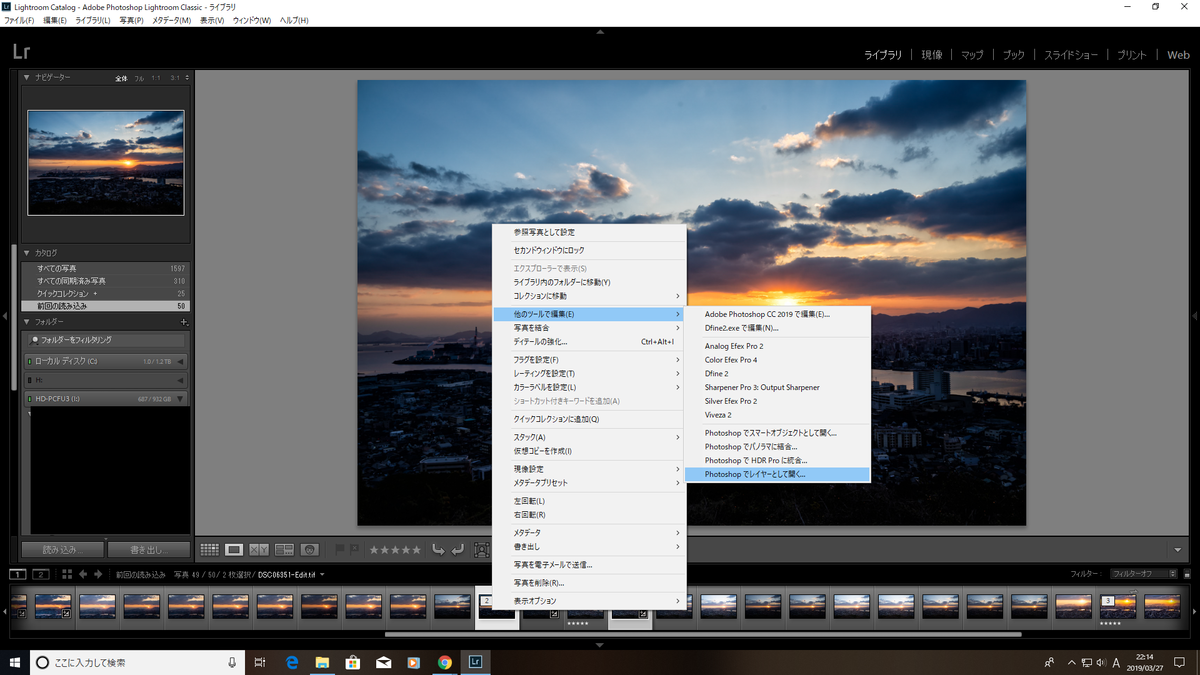Switch to 現像 (Develop) module
This screenshot has width=1200, height=675.
pos(932,55)
